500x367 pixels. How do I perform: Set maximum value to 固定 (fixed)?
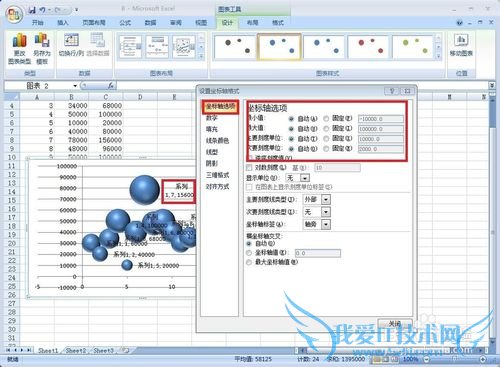point(326,129)
